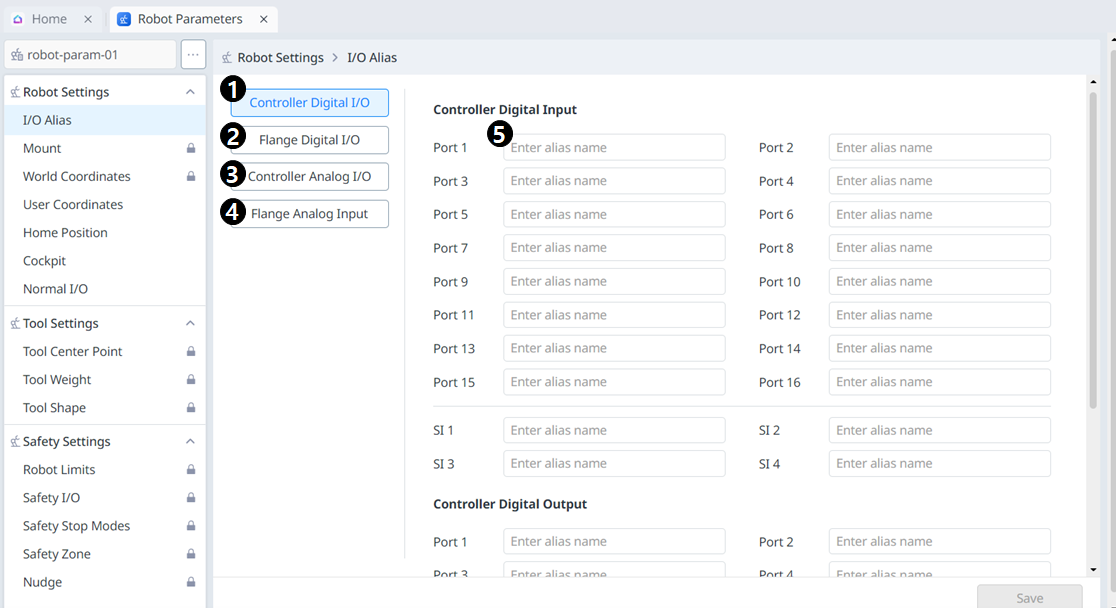Screen dimensions: 1116x608
Task: Click the lock icon next to Robot Limits
Action: [x=190, y=470]
